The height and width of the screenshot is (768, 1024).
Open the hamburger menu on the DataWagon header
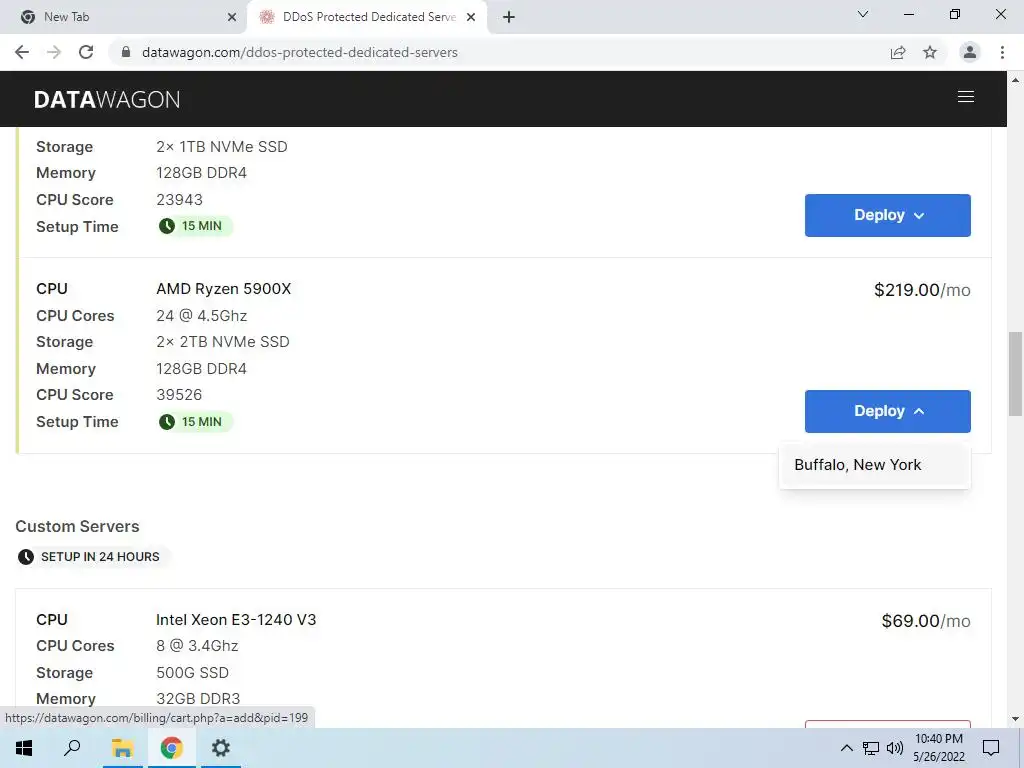point(965,97)
